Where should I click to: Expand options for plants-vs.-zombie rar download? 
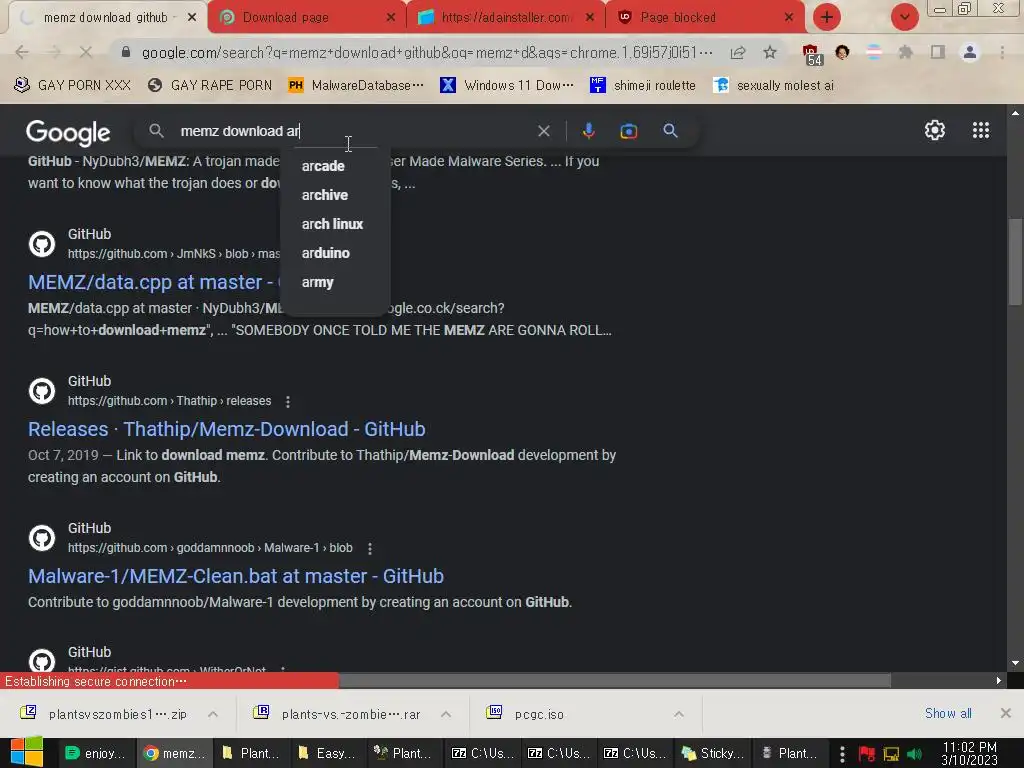(446, 714)
